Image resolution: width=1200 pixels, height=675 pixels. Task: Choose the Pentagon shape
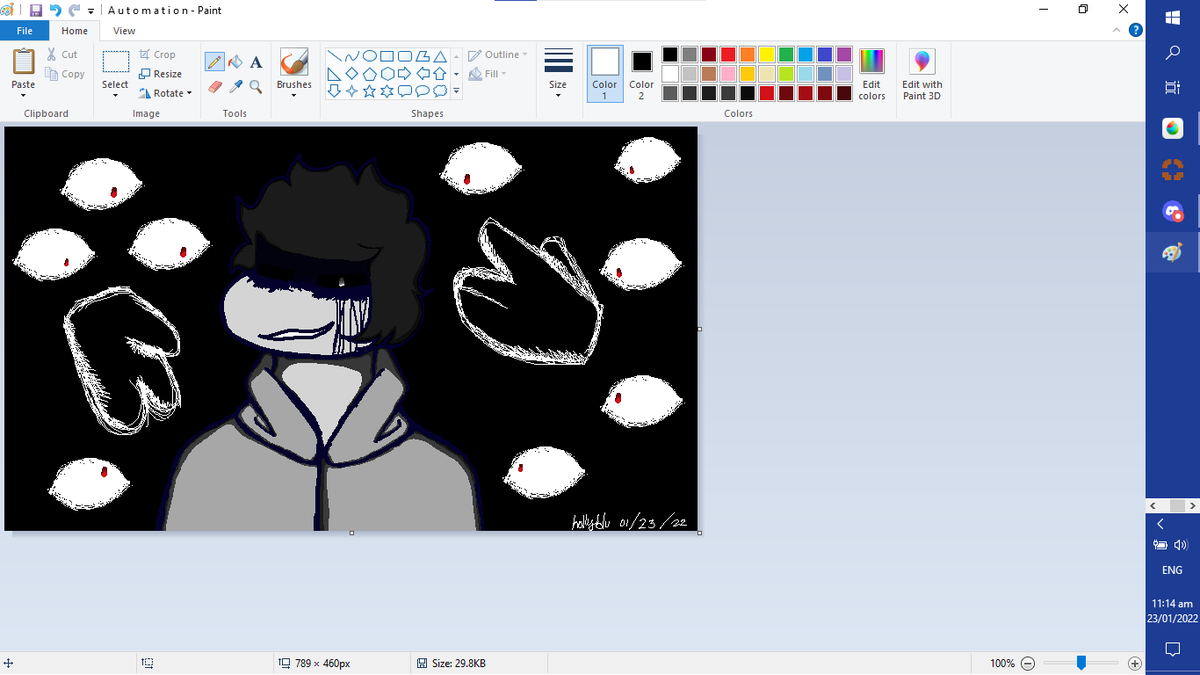point(370,73)
